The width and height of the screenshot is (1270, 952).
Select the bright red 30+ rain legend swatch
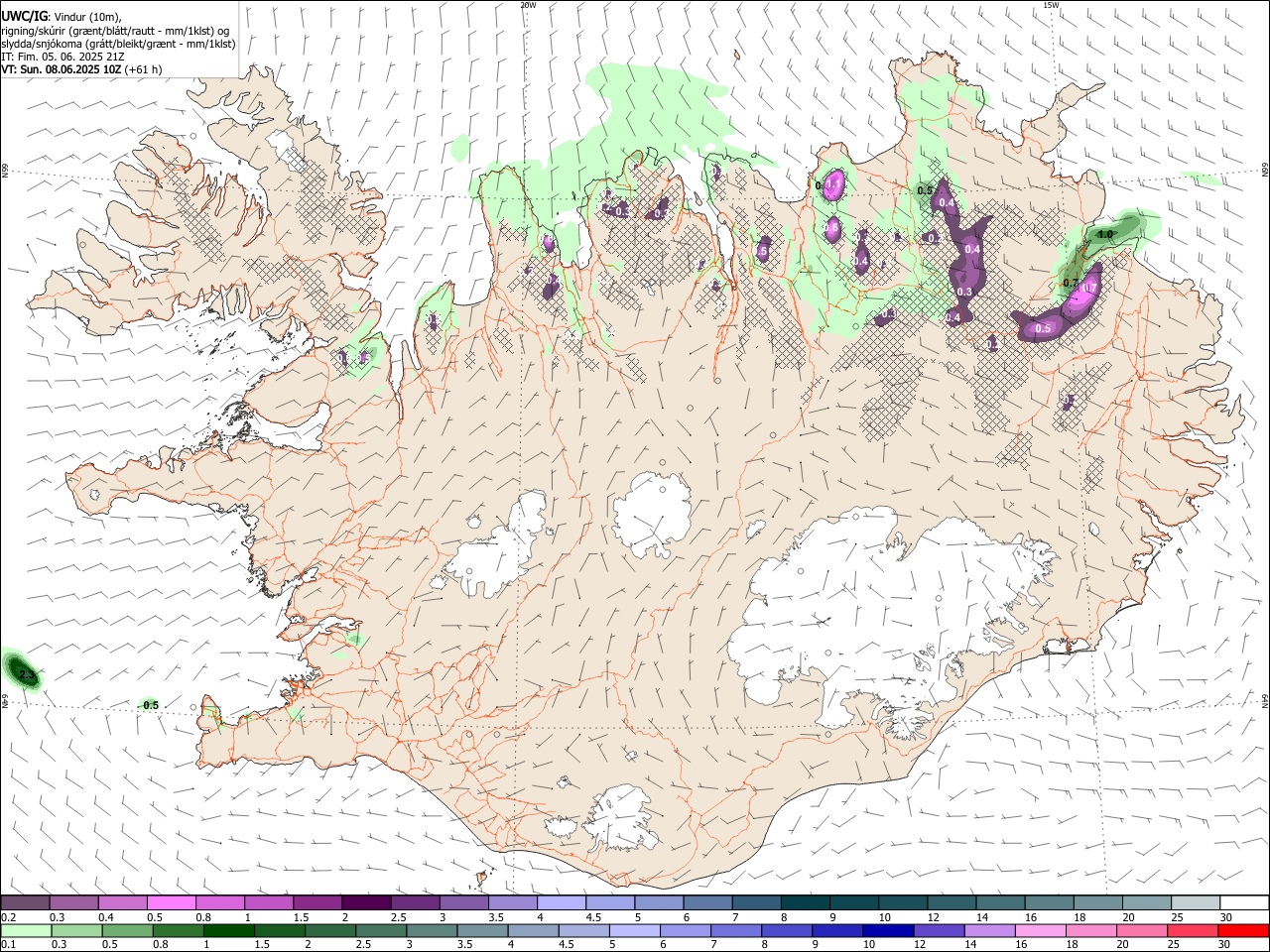pos(1244,931)
